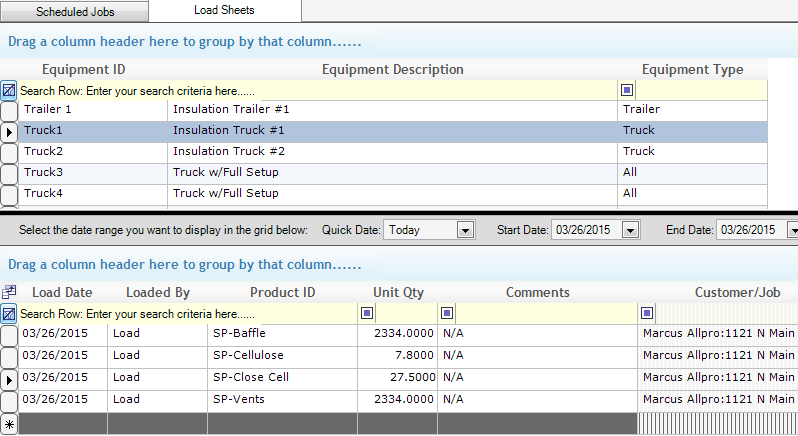The width and height of the screenshot is (798, 436).
Task: Open the Quick Date dropdown arrow
Action: pos(465,230)
